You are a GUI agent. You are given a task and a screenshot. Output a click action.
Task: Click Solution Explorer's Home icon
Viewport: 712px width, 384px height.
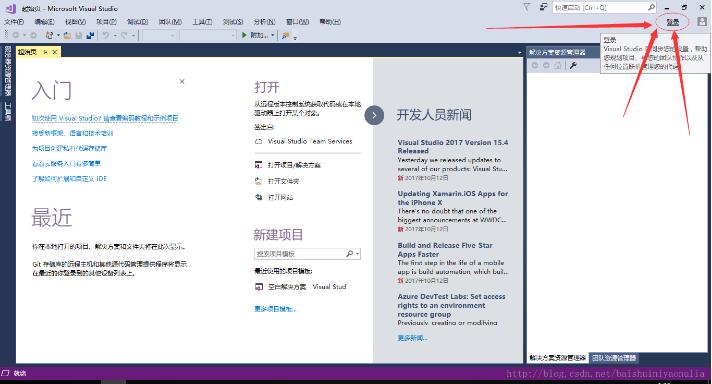click(x=558, y=65)
